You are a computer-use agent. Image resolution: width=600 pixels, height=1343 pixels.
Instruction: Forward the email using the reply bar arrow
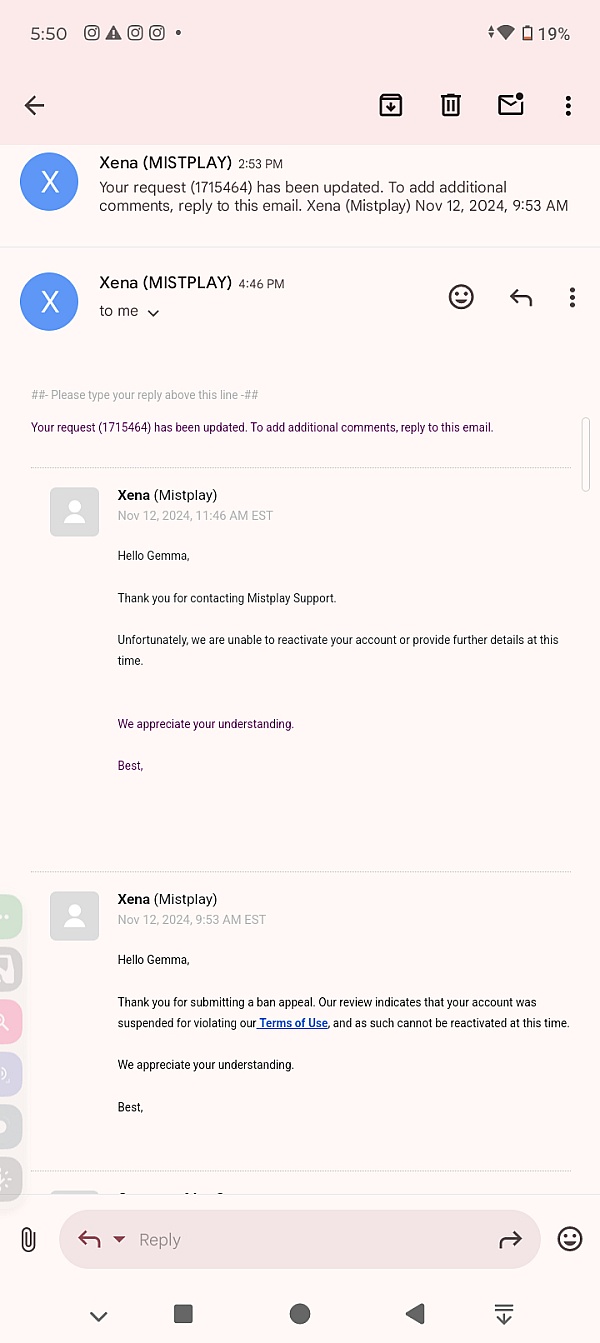pyautogui.click(x=510, y=1240)
